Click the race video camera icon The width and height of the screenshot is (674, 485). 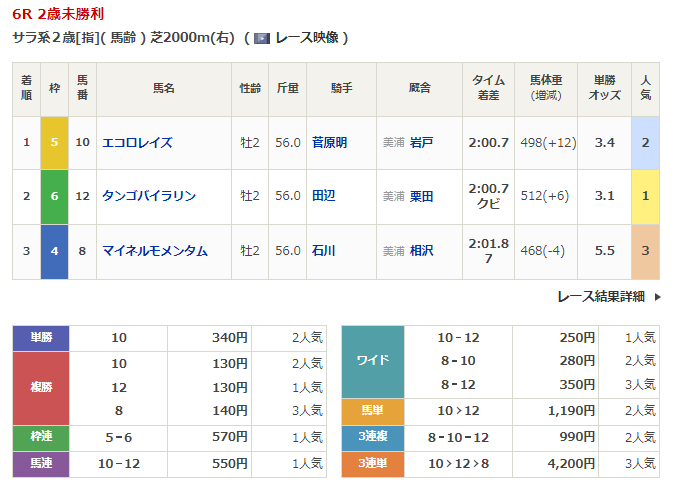tap(261, 38)
